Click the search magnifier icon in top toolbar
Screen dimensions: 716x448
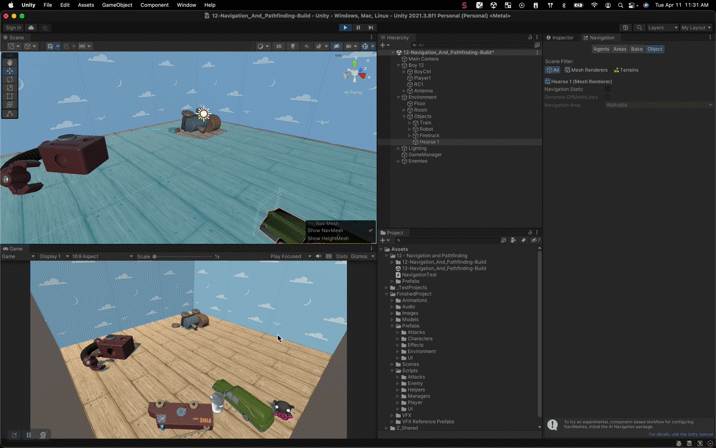(639, 28)
